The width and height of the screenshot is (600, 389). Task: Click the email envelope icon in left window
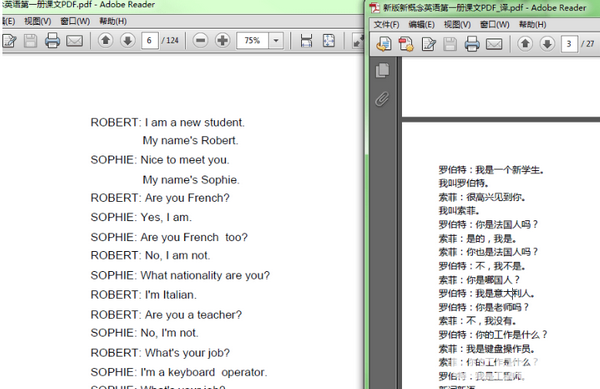click(x=74, y=41)
